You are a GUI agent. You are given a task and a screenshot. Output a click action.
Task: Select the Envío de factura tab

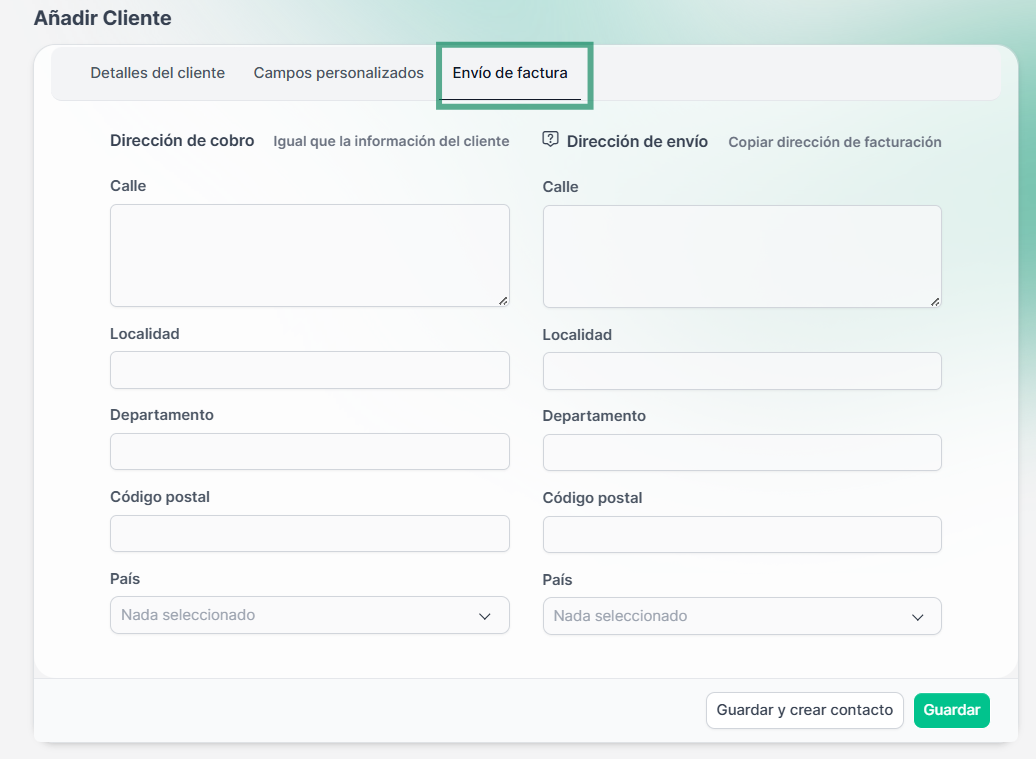510,73
